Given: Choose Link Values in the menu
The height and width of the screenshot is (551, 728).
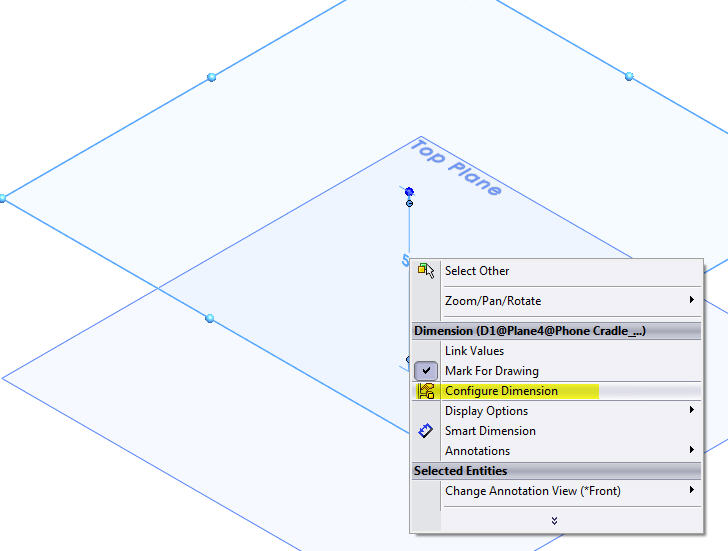Looking at the screenshot, I should (x=474, y=351).
